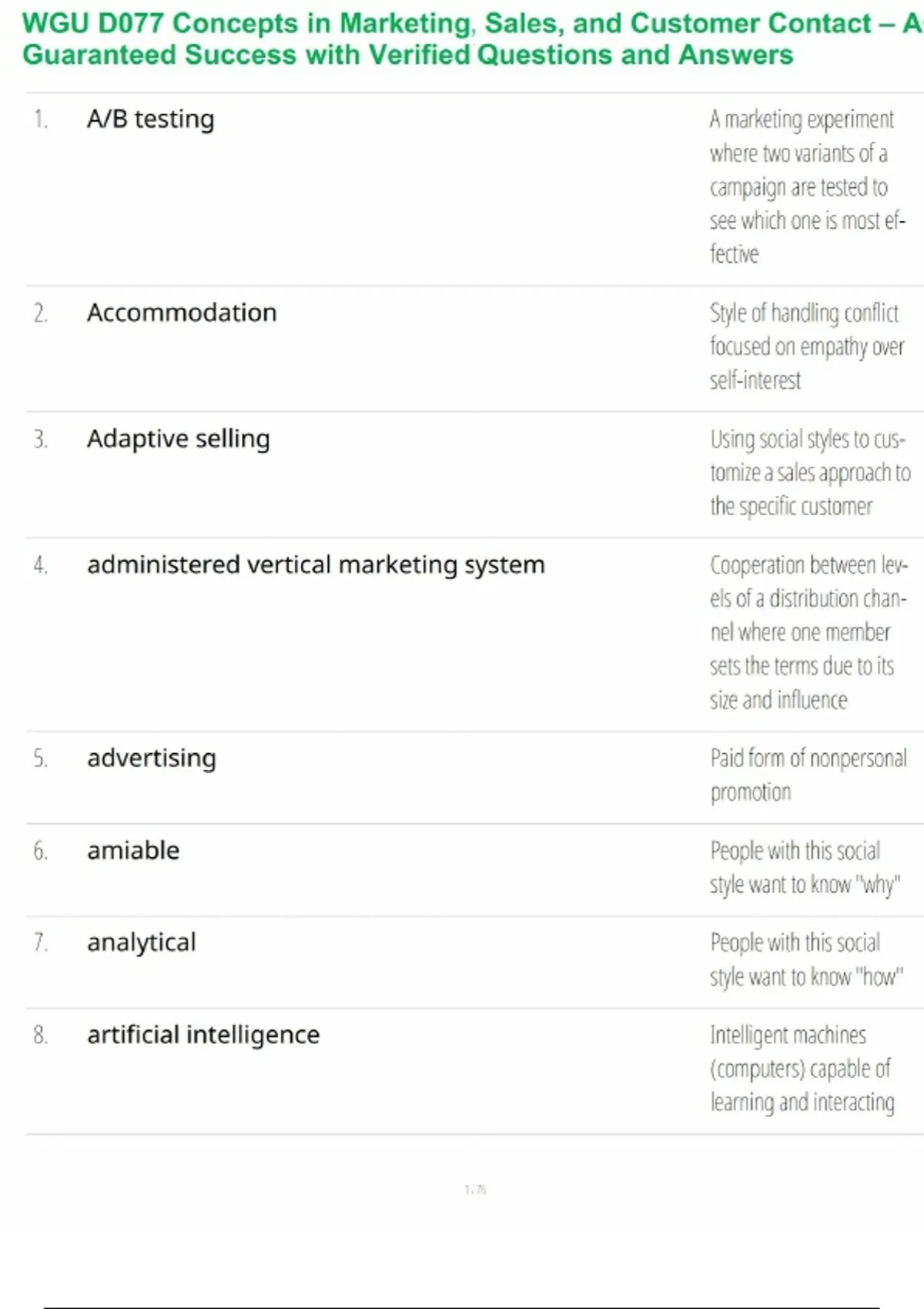The height and width of the screenshot is (1309, 924).
Task: Select the "Adaptive selling" term
Action: [179, 439]
